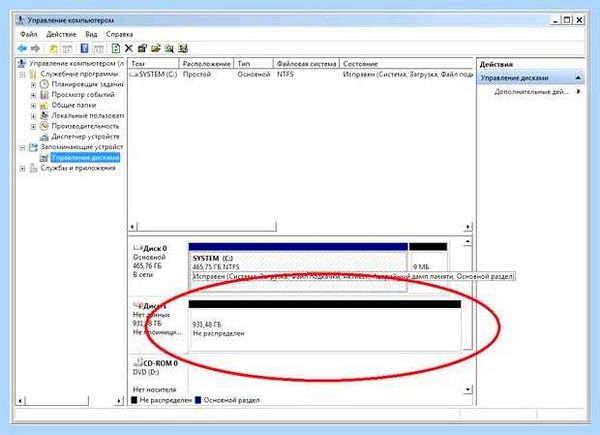Collapse Управление дисками actions section arrow
The width and height of the screenshot is (600, 435).
pos(578,78)
